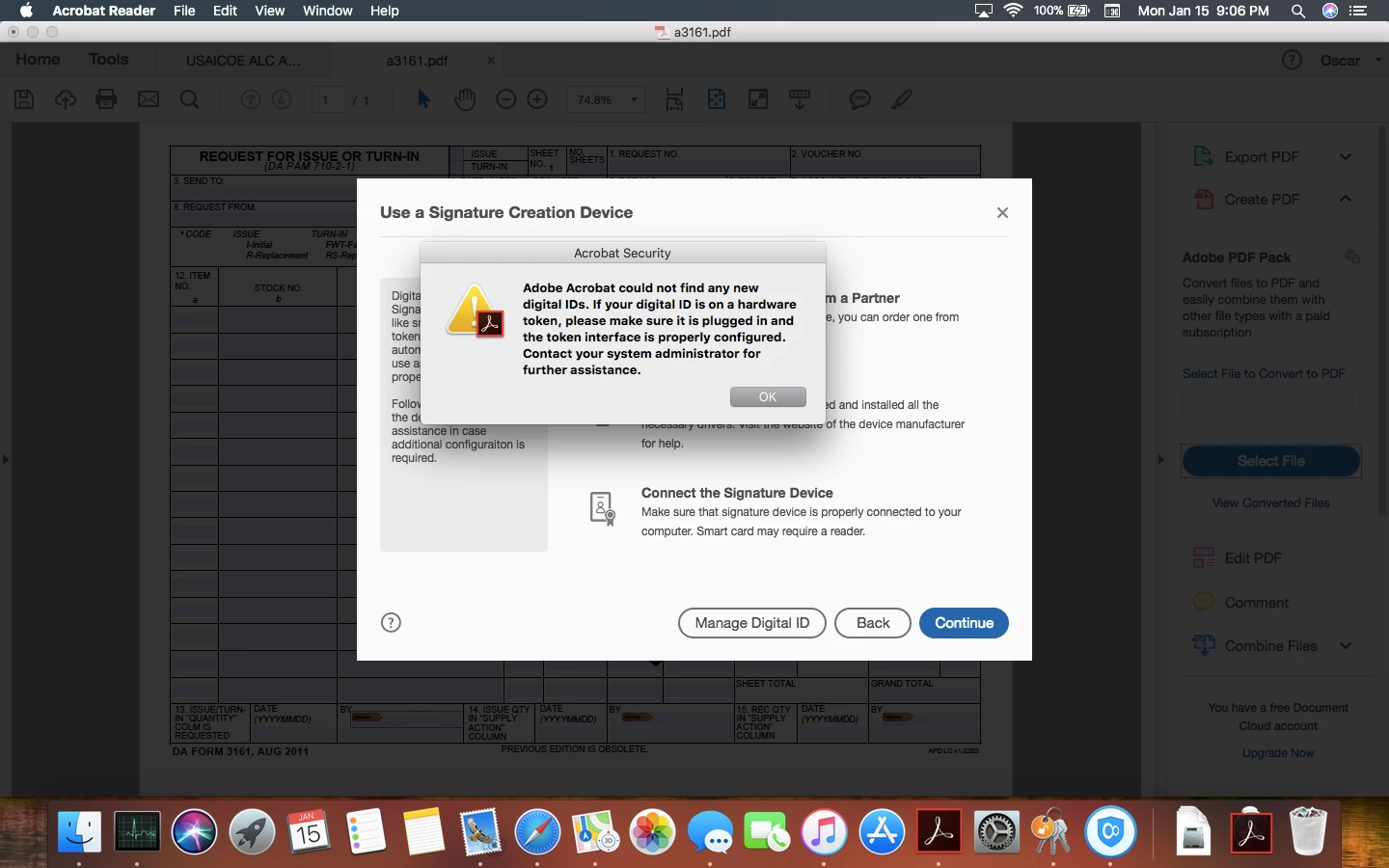The image size is (1389, 868).
Task: Expand the Export PDF panel
Action: pyautogui.click(x=1346, y=157)
